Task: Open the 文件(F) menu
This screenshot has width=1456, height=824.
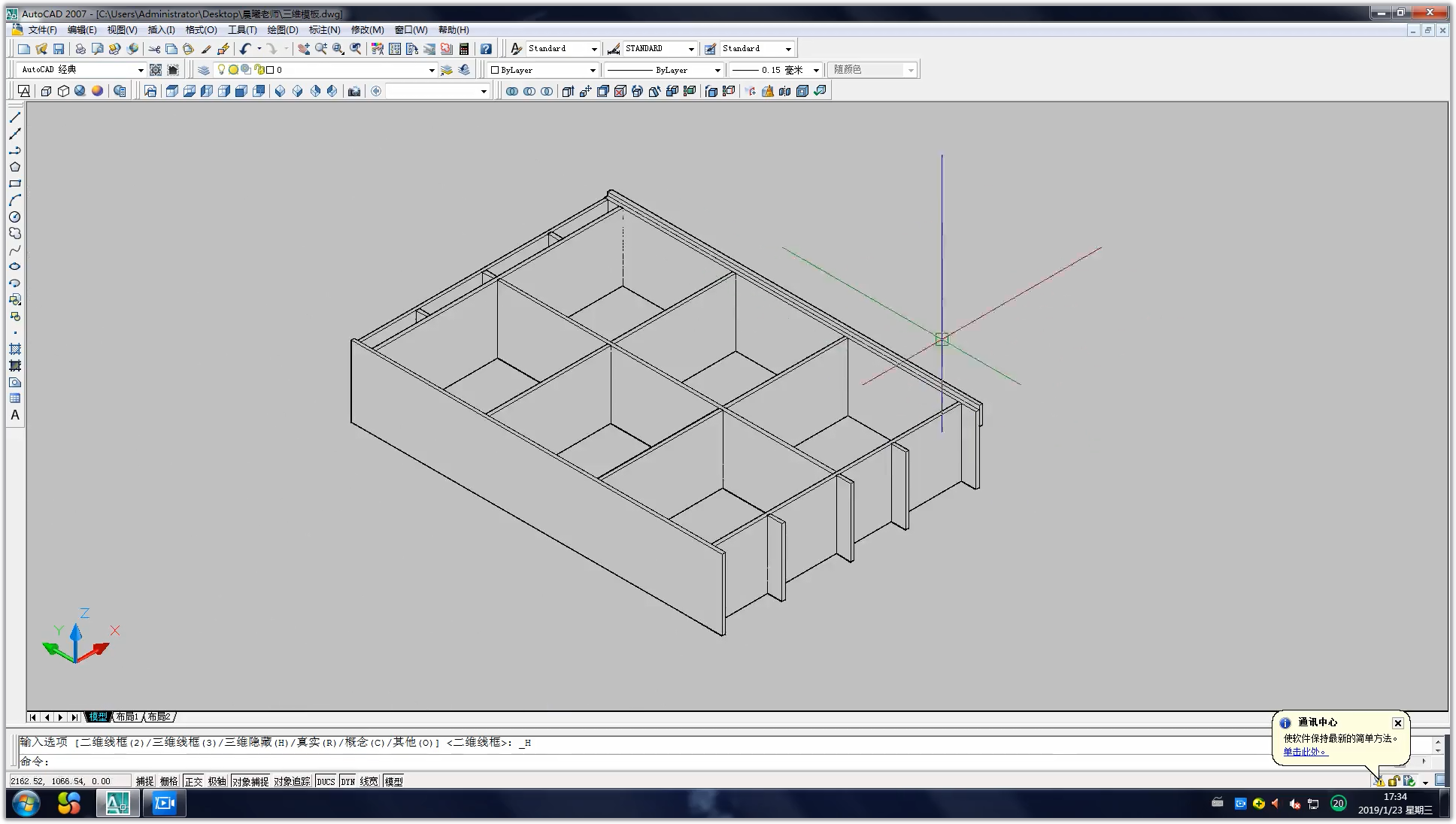Action: coord(42,30)
